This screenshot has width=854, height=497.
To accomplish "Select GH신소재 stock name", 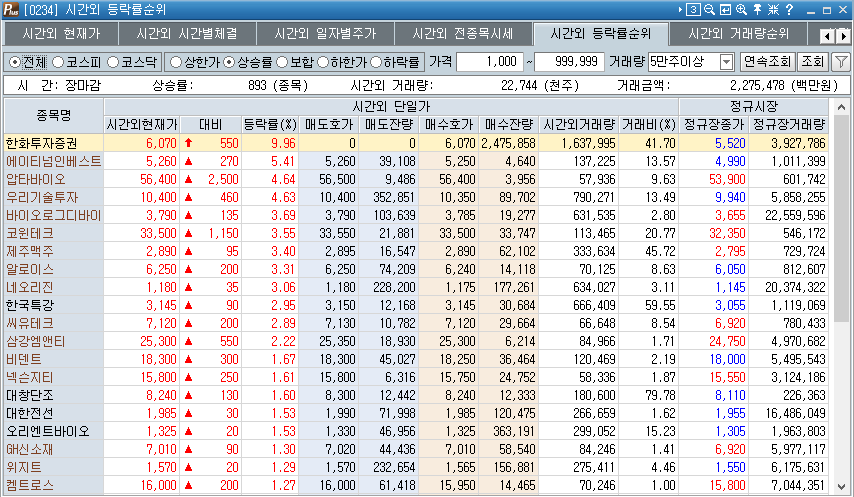I will [29, 449].
